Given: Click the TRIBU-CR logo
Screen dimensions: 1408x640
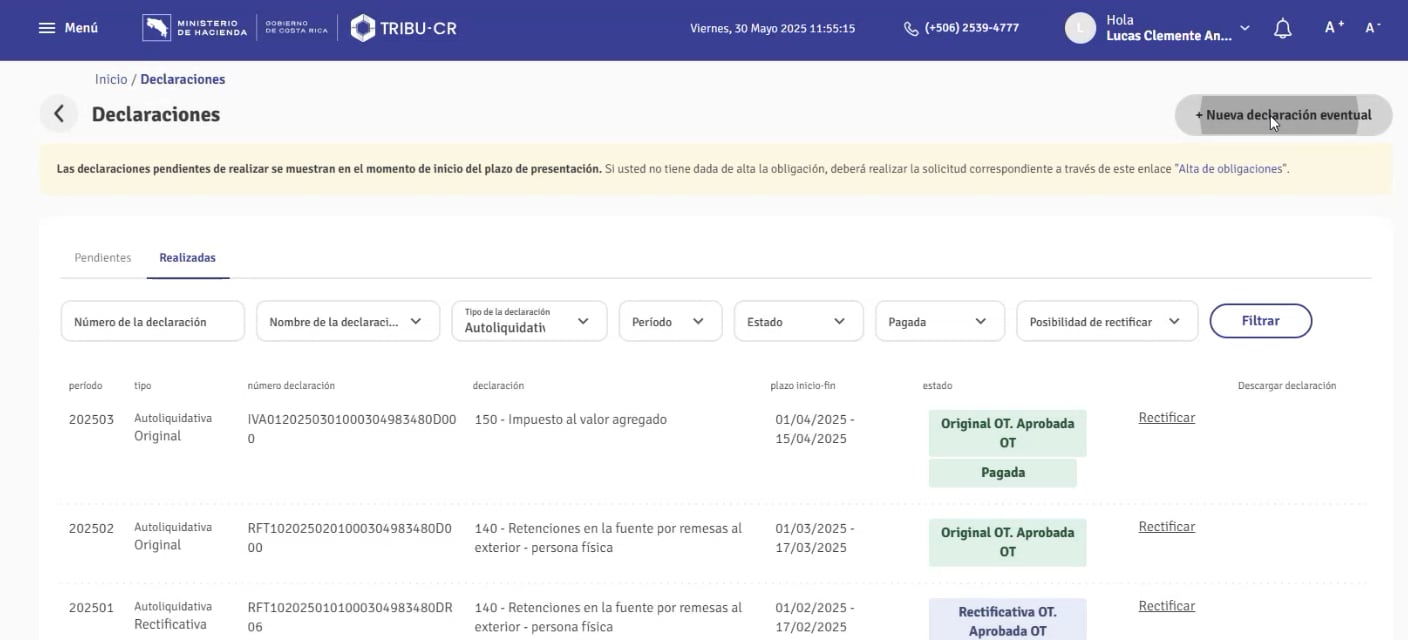Looking at the screenshot, I should coord(402,27).
